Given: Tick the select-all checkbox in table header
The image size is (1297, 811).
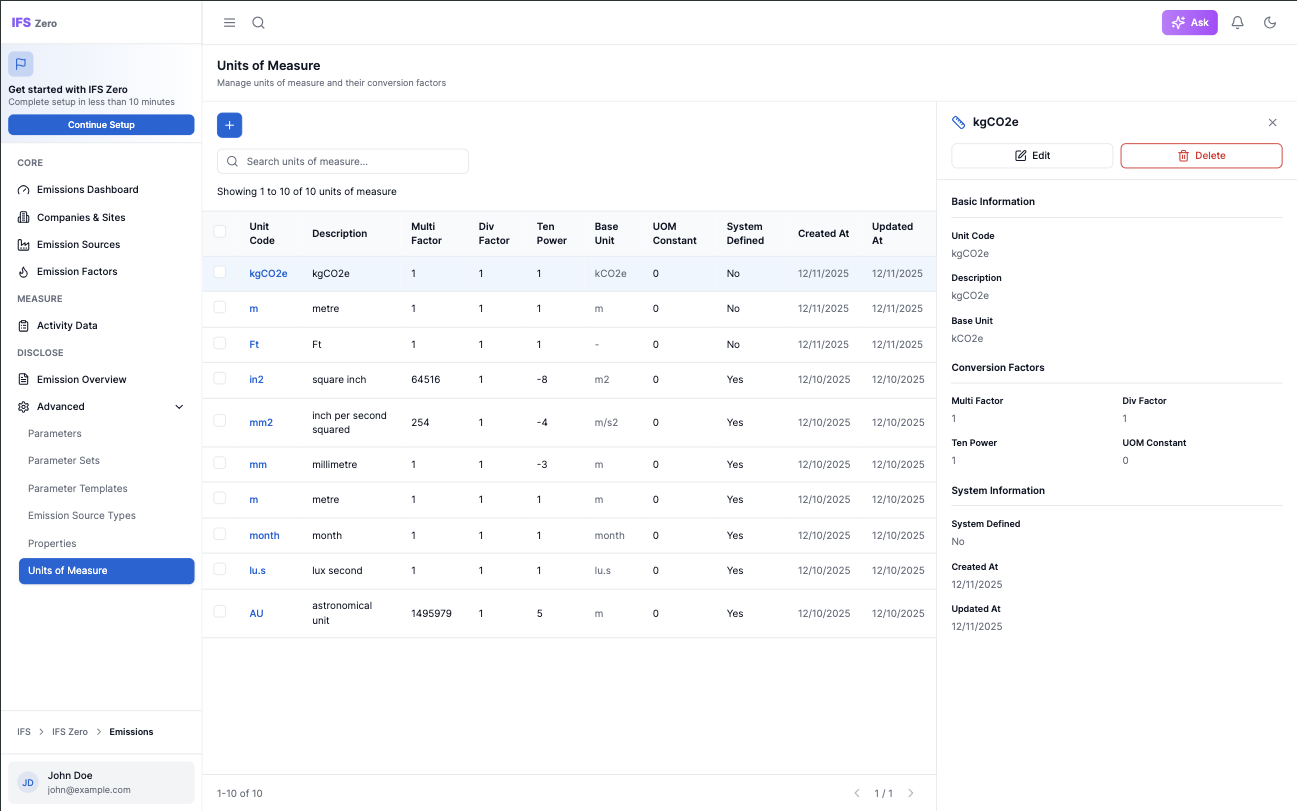Looking at the screenshot, I should 220,232.
